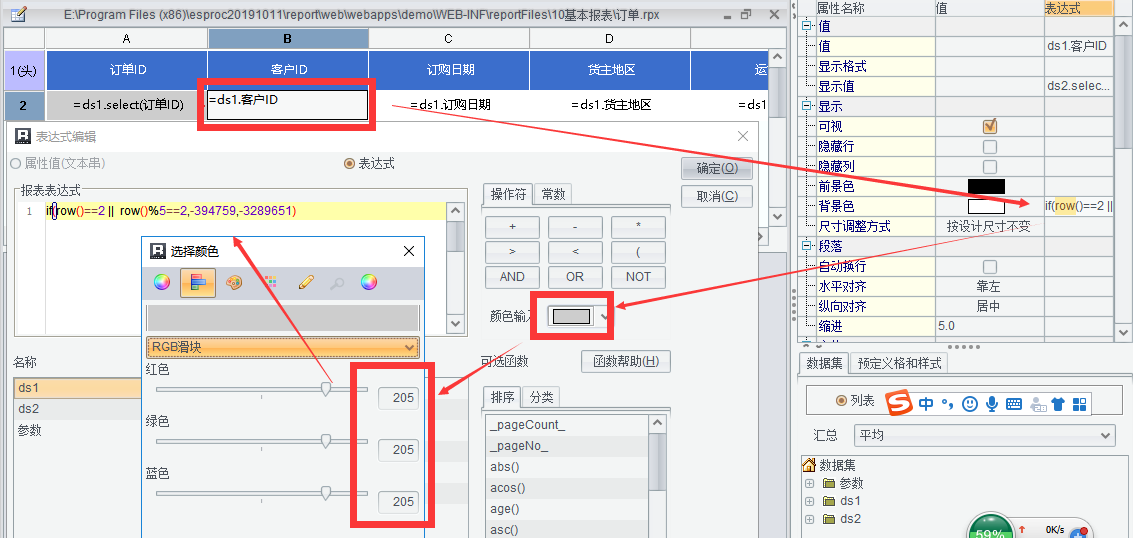The height and width of the screenshot is (538, 1133).
Task: Click the 参数 folder icon in dataset tree
Action: point(829,483)
